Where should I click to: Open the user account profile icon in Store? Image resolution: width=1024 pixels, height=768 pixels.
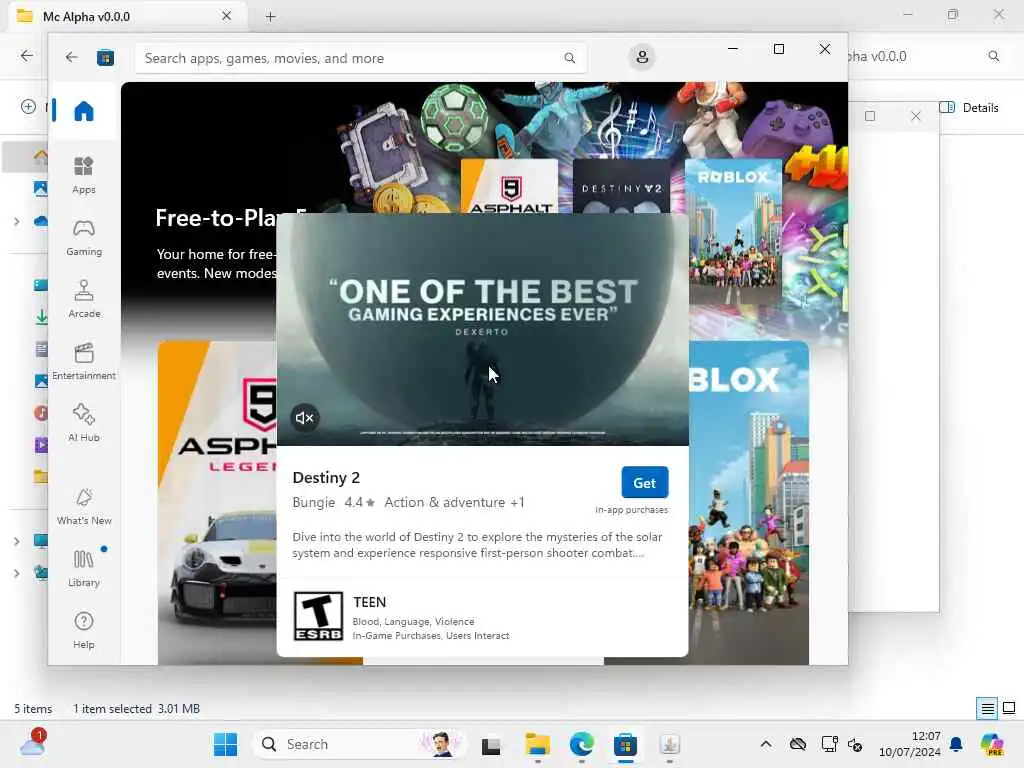pos(642,57)
